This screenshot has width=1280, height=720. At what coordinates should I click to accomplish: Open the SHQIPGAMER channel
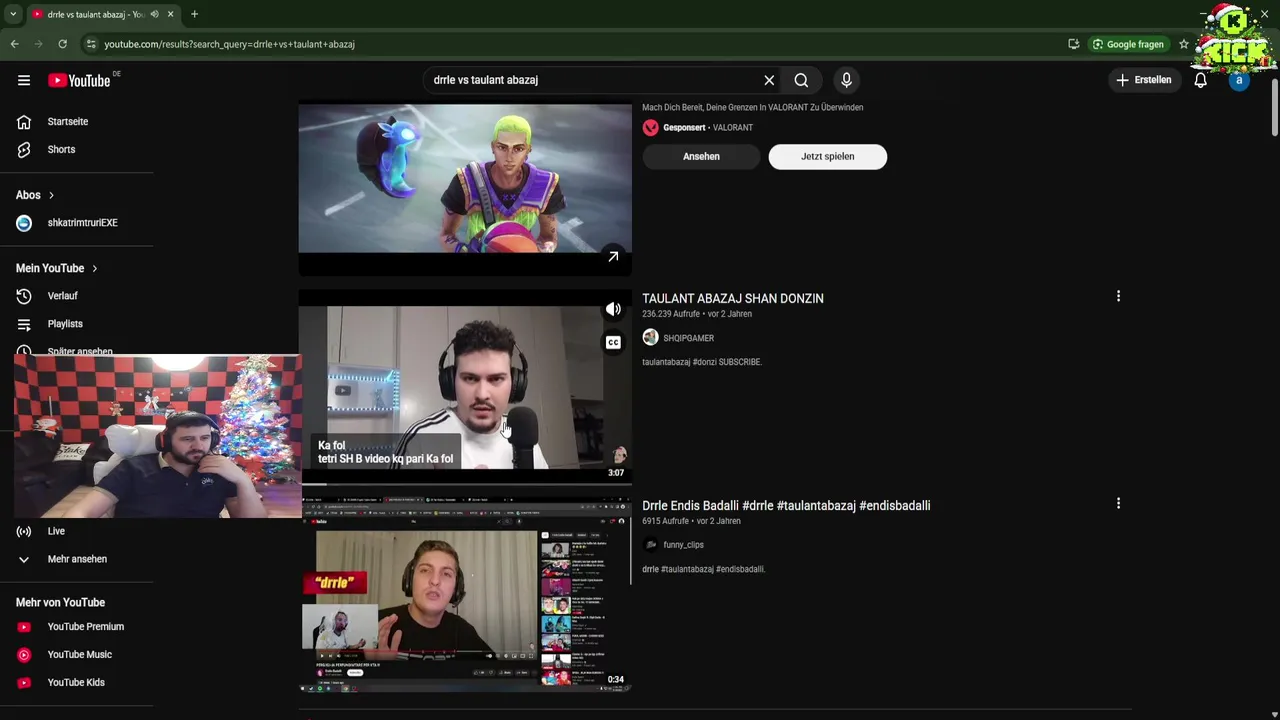(x=688, y=338)
